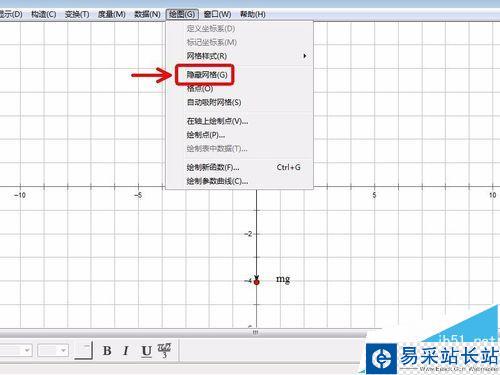Choose 绘制参数曲线(C)... entry
The width and height of the screenshot is (500, 375).
(x=239, y=181)
